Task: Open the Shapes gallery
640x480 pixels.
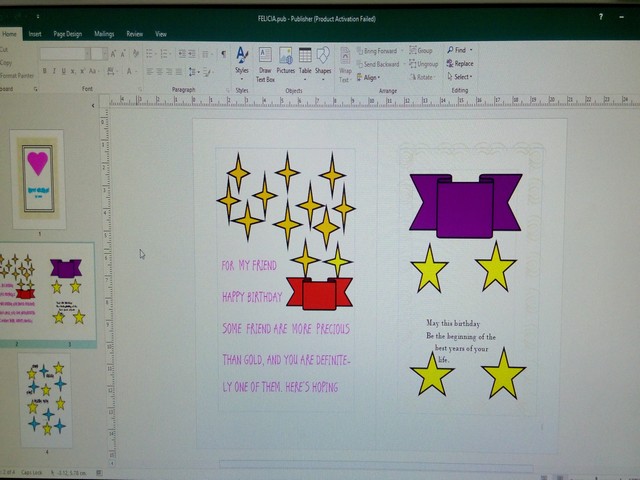Action: (323, 60)
